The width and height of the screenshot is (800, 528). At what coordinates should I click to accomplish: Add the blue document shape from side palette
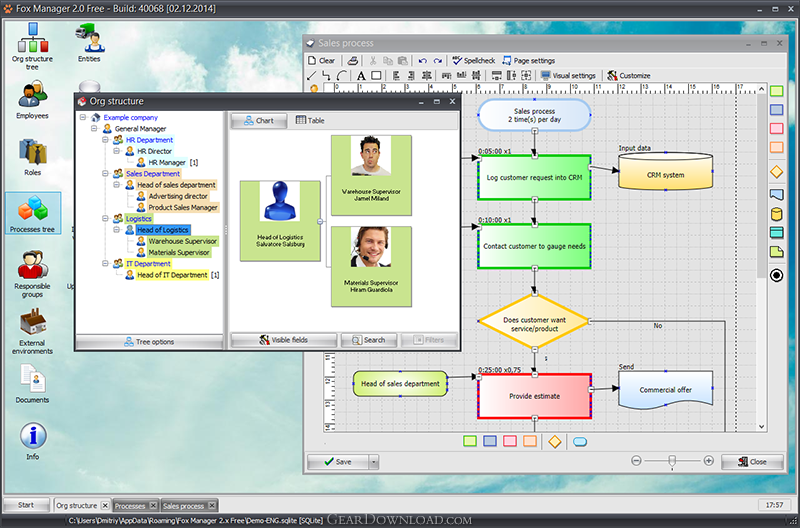(x=777, y=194)
